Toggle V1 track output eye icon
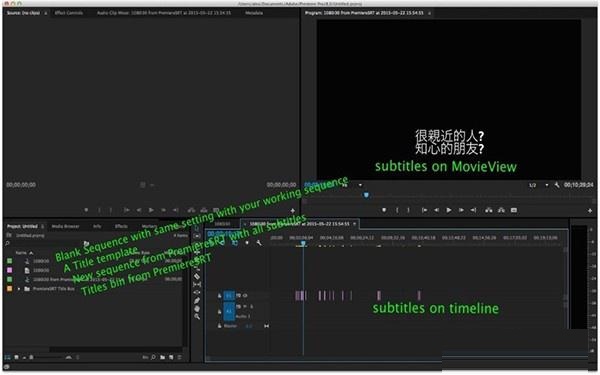Image resolution: width=600 pixels, height=375 pixels. 245,295
